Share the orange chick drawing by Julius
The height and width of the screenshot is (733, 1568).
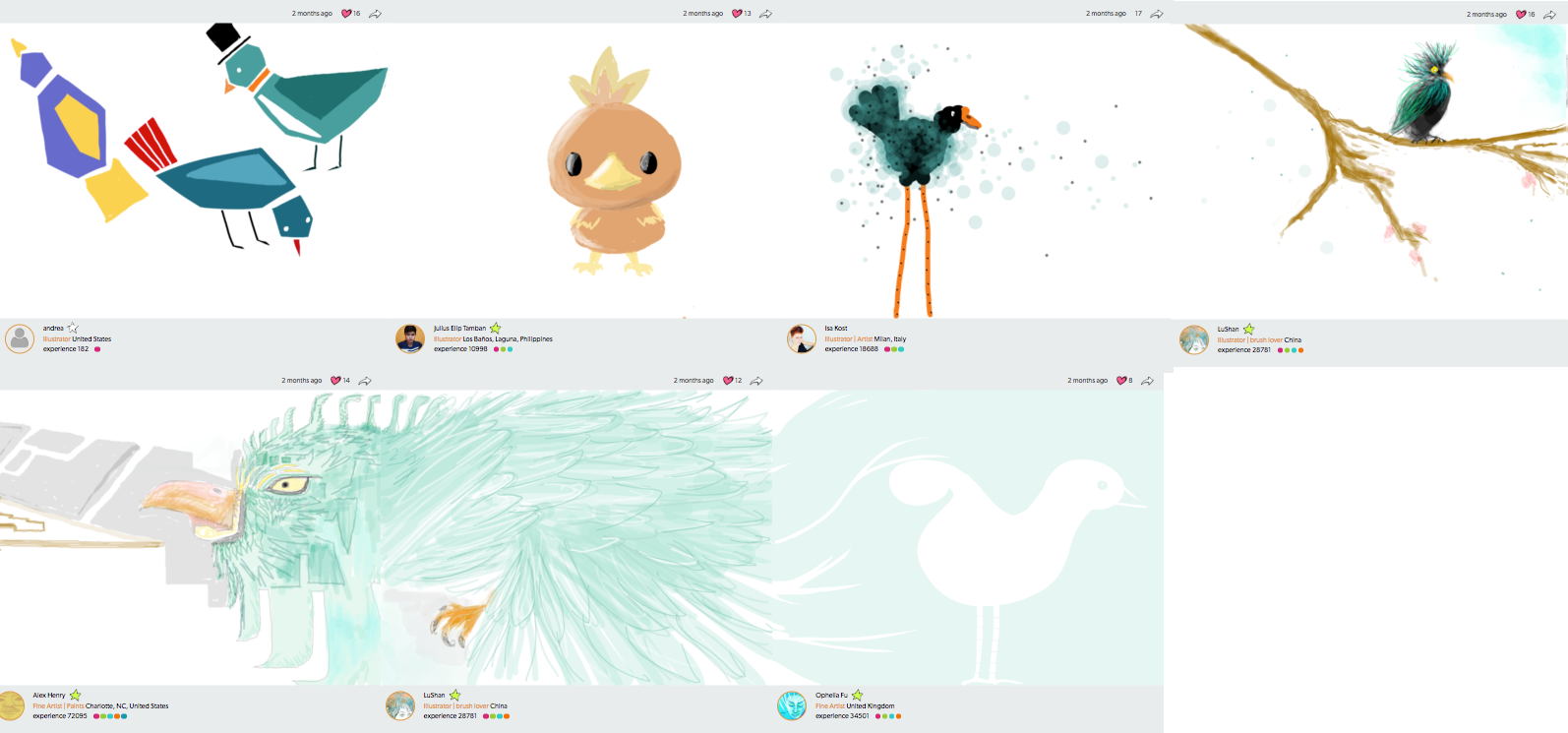(x=765, y=14)
